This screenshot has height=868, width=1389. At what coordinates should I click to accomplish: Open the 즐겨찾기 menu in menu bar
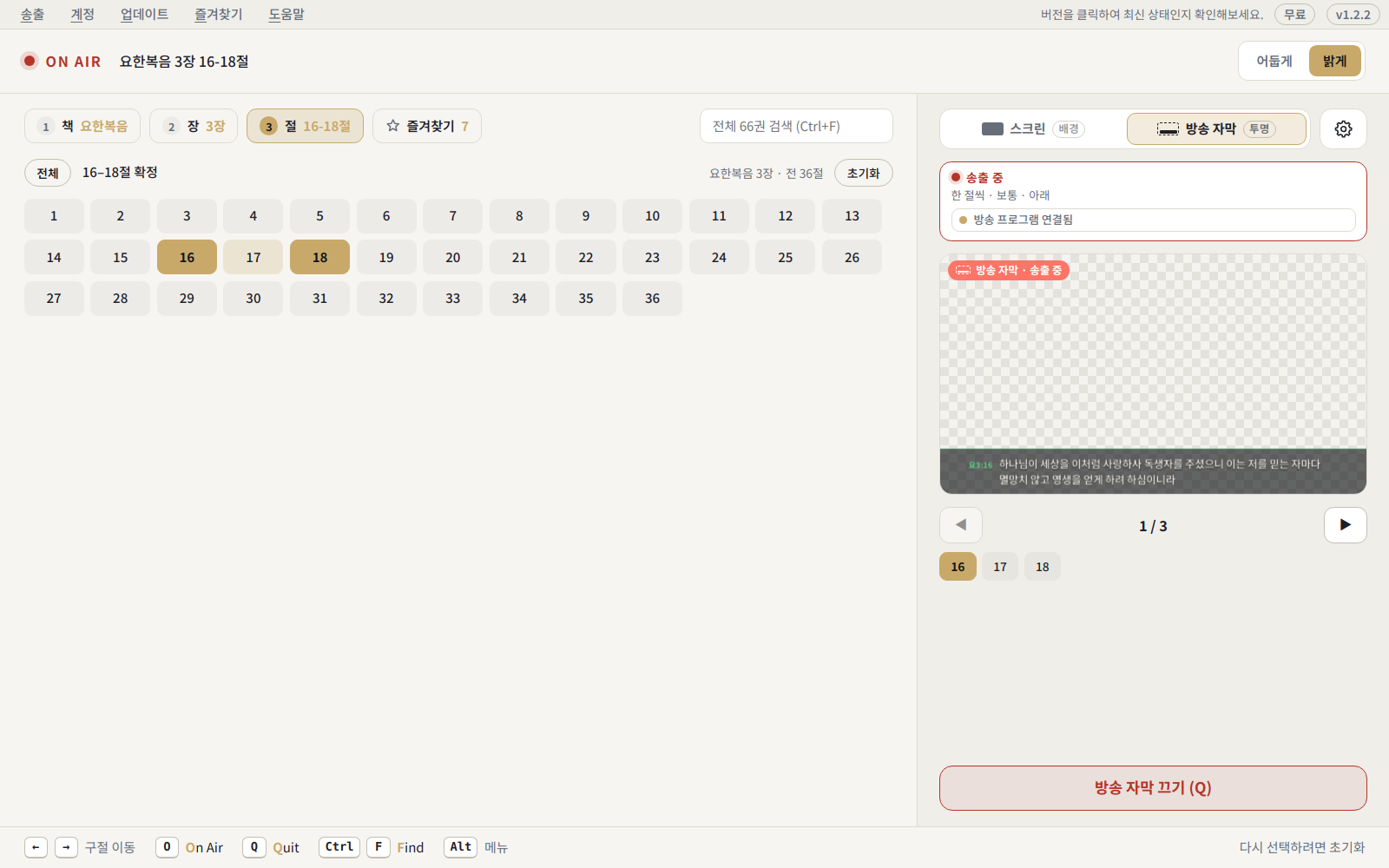(219, 14)
